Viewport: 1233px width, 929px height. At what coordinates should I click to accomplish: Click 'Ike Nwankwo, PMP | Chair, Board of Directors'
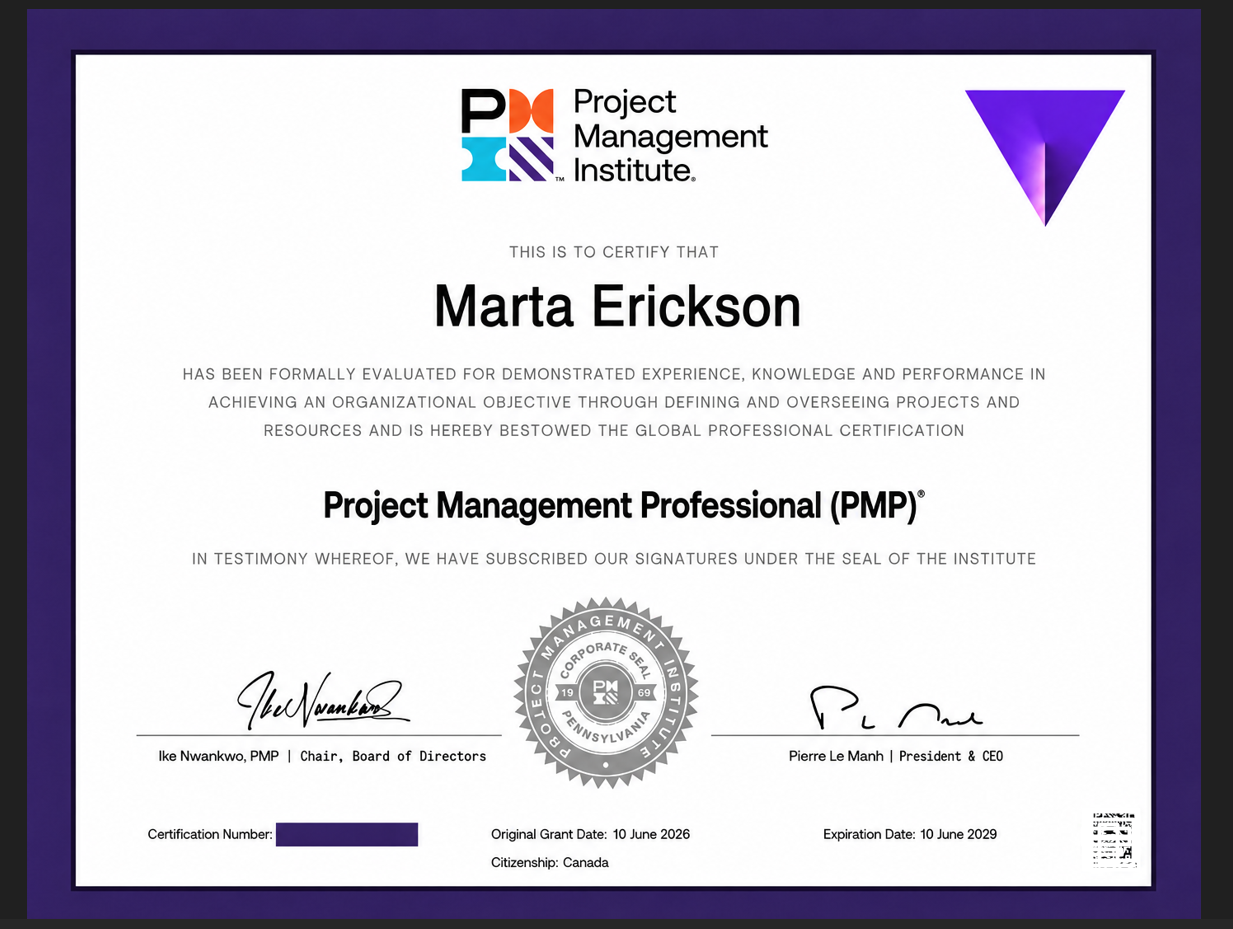coord(322,756)
